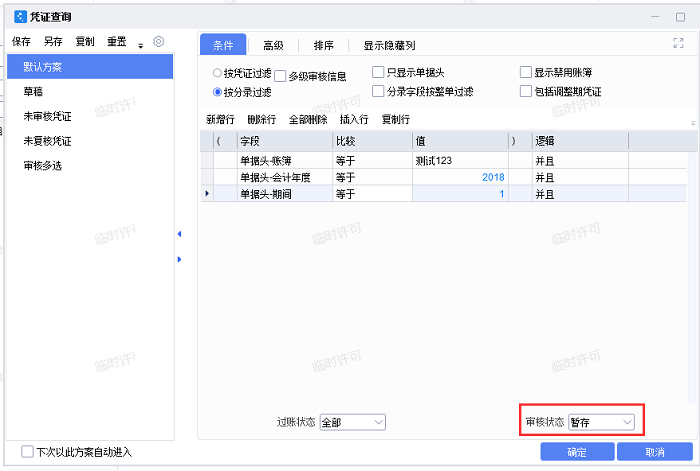700x471 pixels.
Task: Click 全部删除 in the grid toolbar
Action: click(x=307, y=119)
